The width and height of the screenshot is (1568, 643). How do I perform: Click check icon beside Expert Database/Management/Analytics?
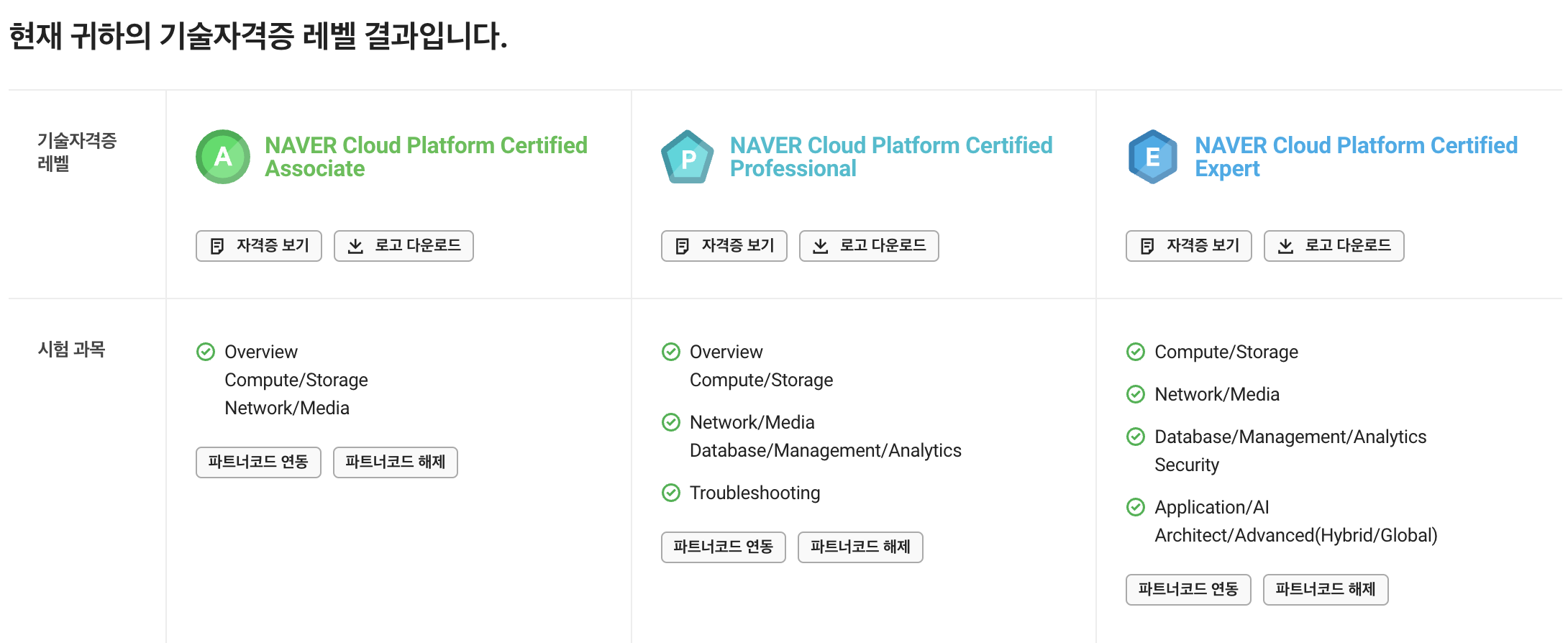[1136, 437]
